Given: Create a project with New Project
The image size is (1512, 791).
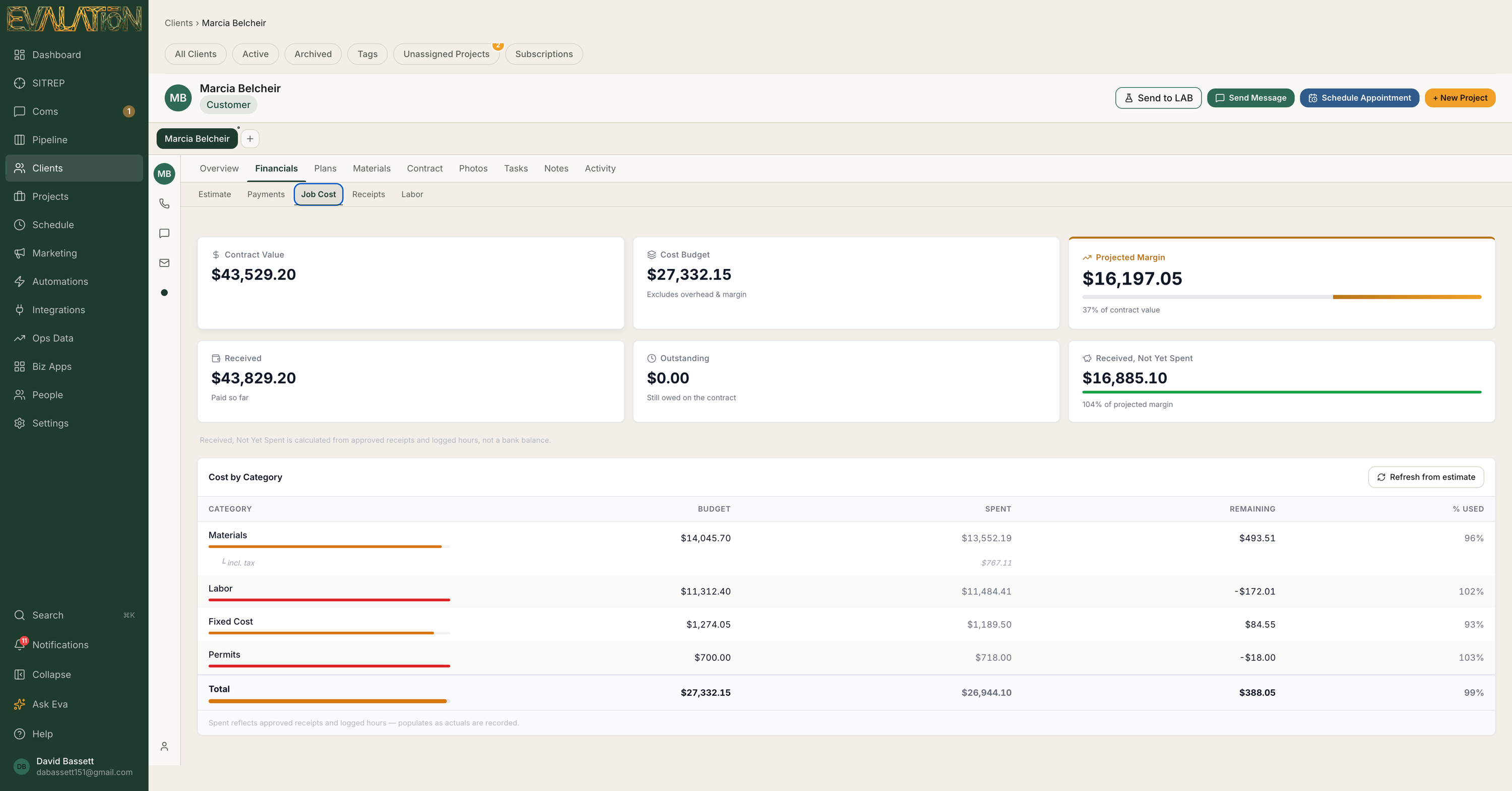Looking at the screenshot, I should click(x=1460, y=98).
